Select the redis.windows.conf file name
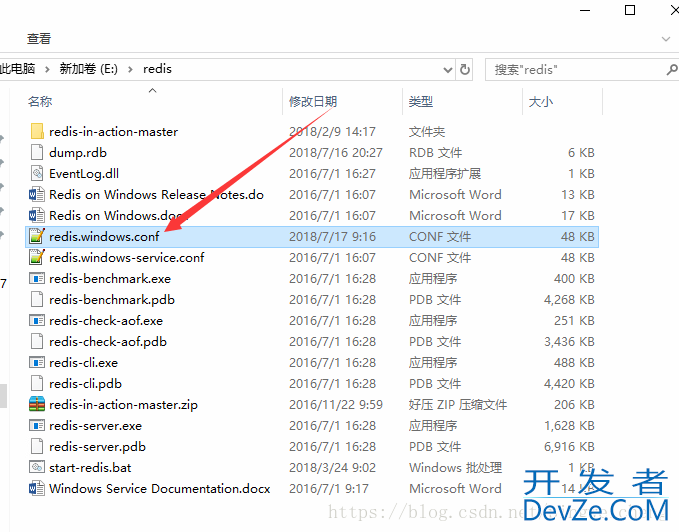Image resolution: width=679 pixels, height=532 pixels. (104, 236)
